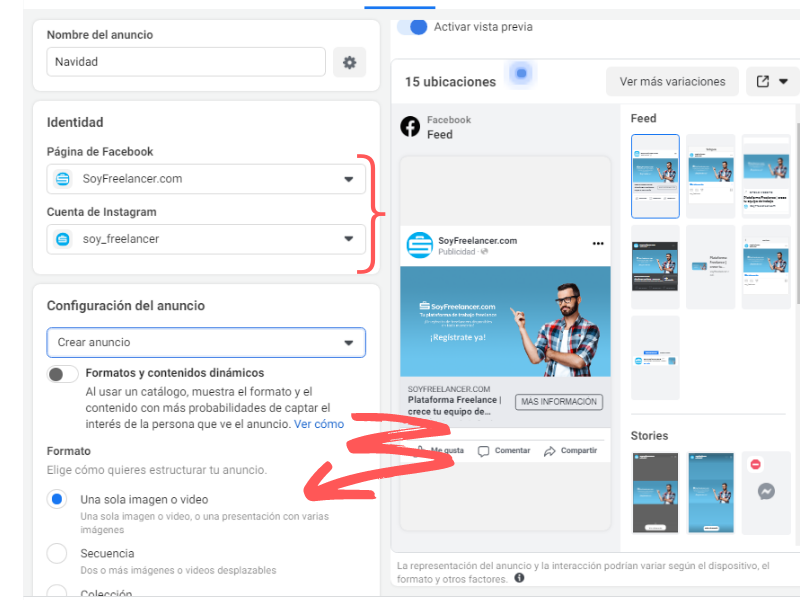Select third Feed thumbnail in top row
The width and height of the screenshot is (800, 600).
coord(766,176)
